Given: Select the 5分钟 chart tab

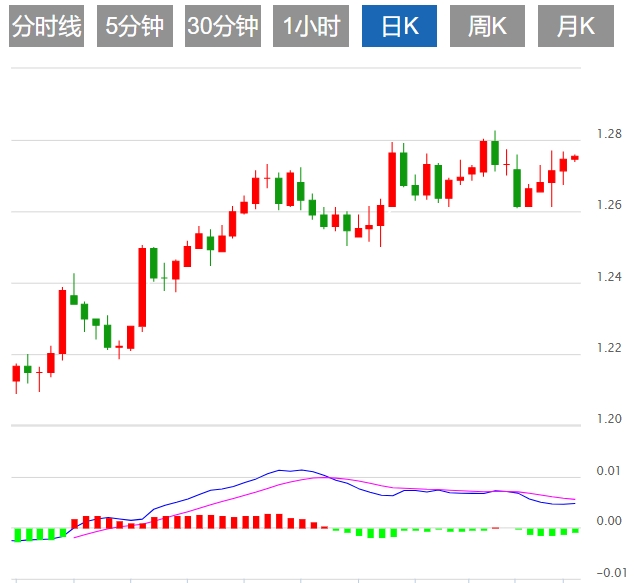Looking at the screenshot, I should click(135, 26).
